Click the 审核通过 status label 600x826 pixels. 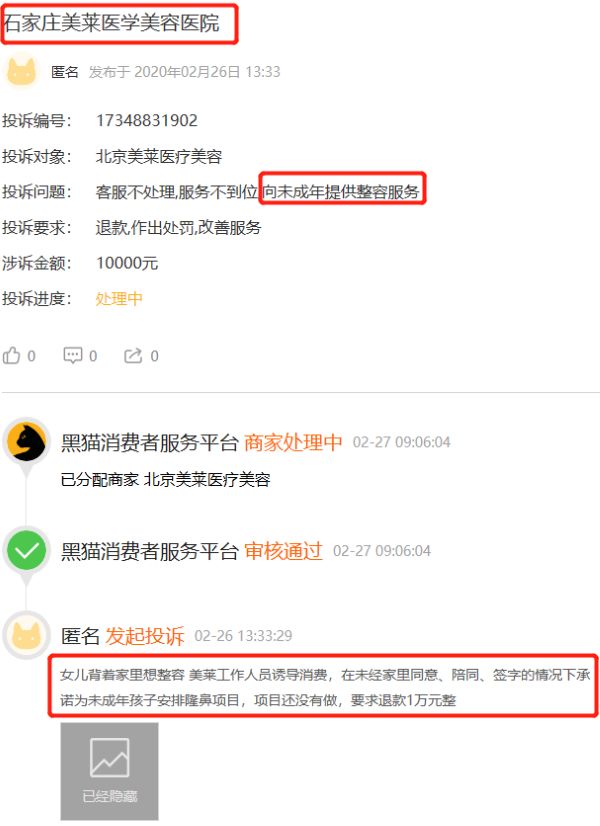coord(283,551)
